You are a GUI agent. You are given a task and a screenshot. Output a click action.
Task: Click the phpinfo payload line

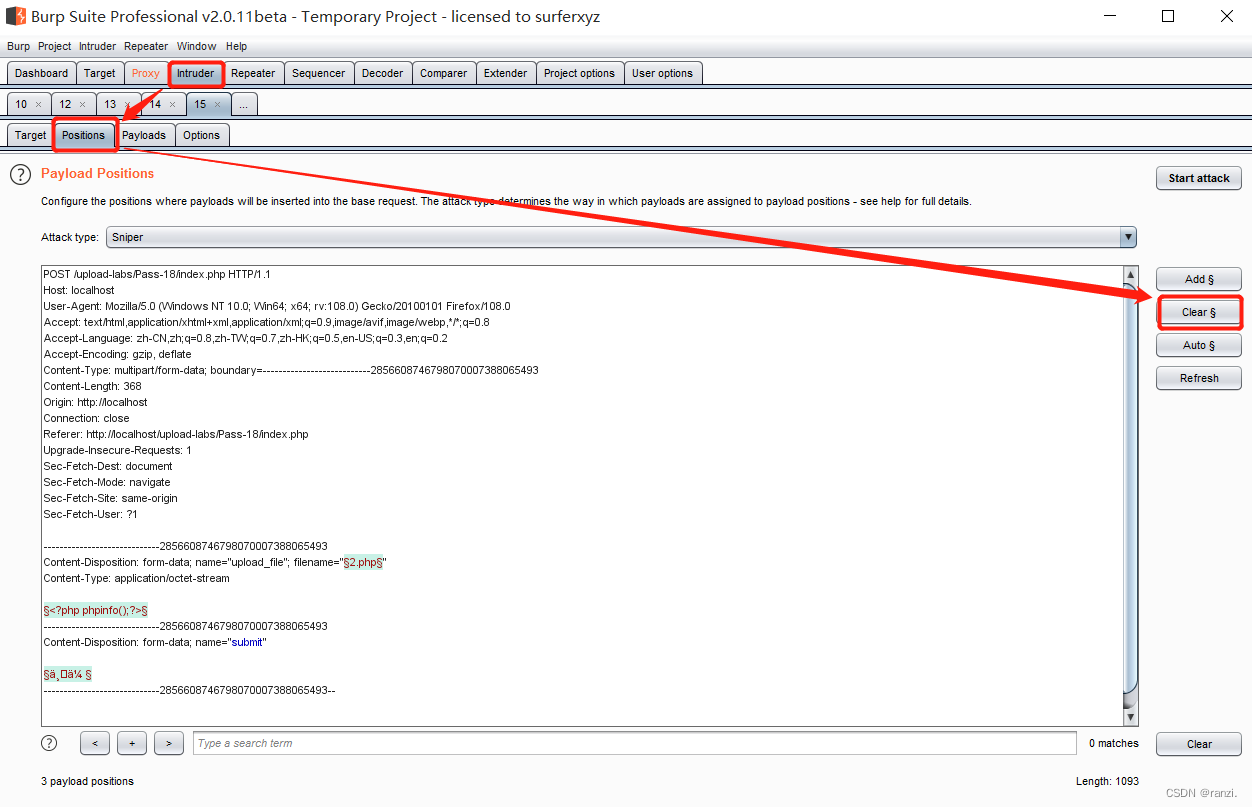96,610
